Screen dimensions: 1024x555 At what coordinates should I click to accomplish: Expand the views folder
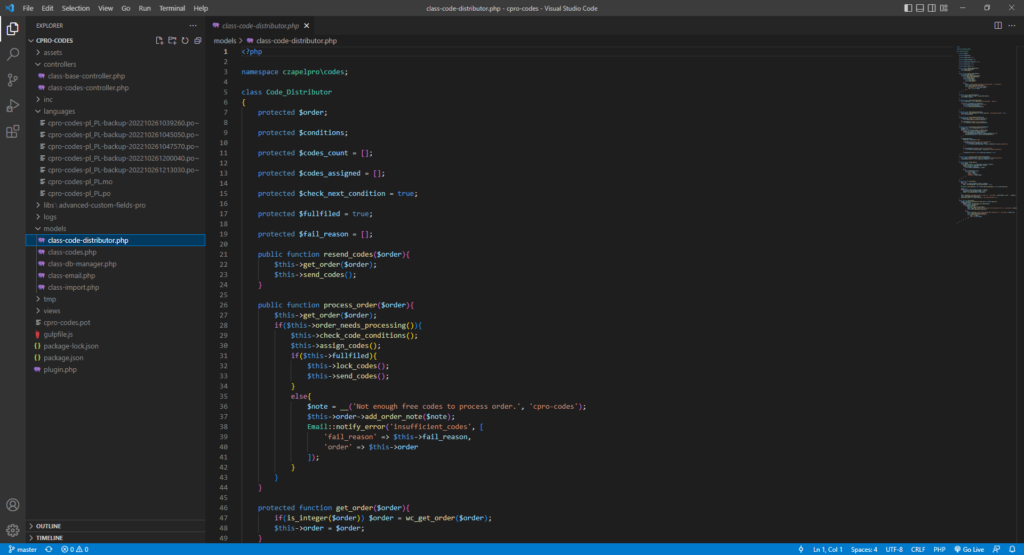(x=52, y=311)
